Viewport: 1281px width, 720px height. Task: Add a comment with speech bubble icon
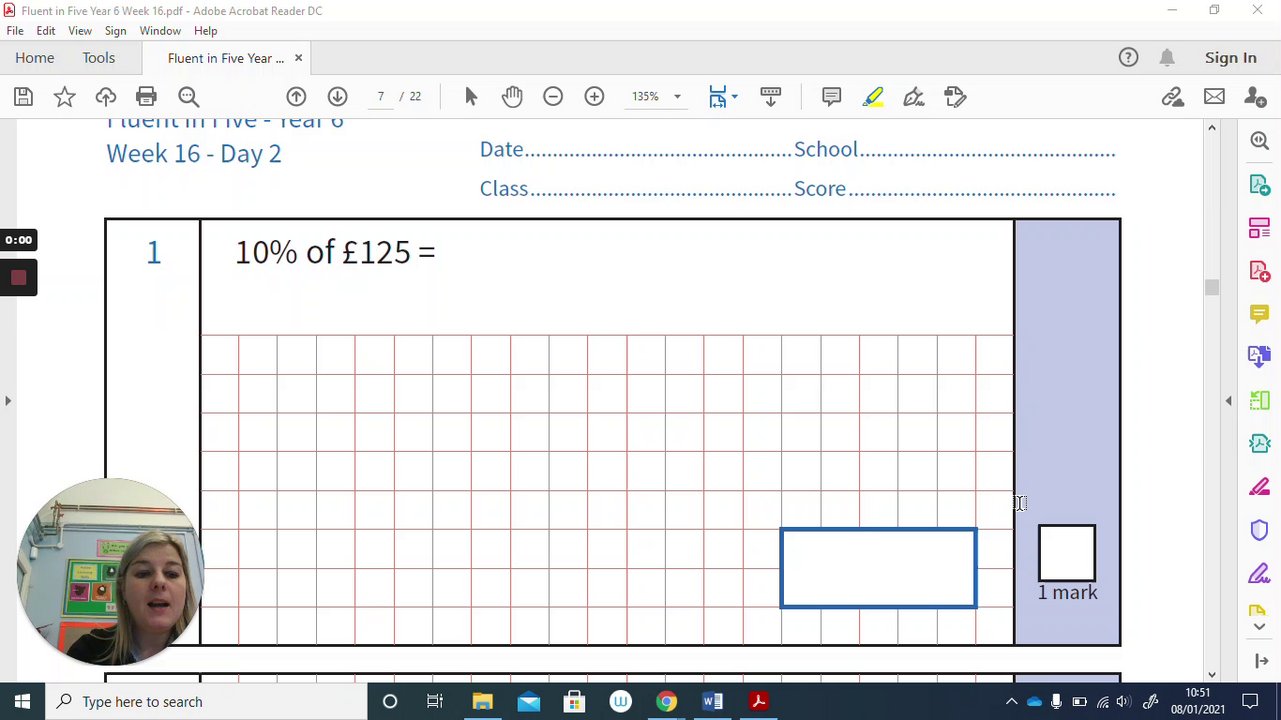[x=831, y=97]
